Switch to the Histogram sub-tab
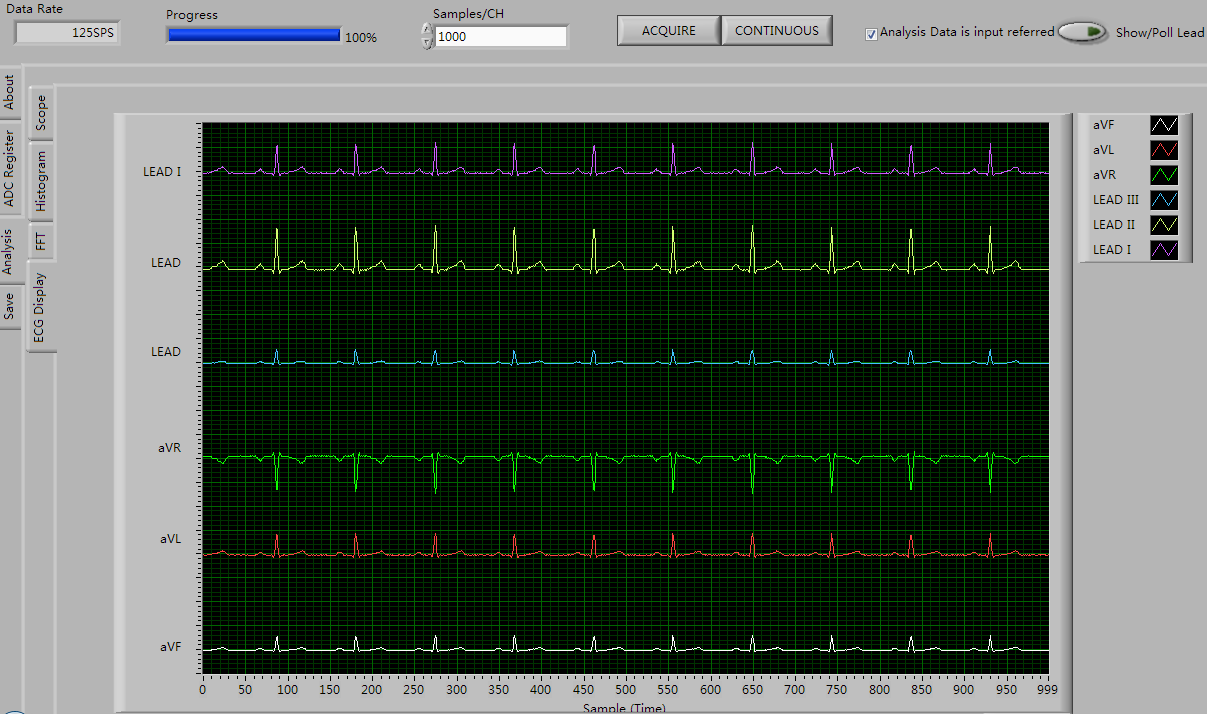The width and height of the screenshot is (1207, 714). tap(41, 181)
